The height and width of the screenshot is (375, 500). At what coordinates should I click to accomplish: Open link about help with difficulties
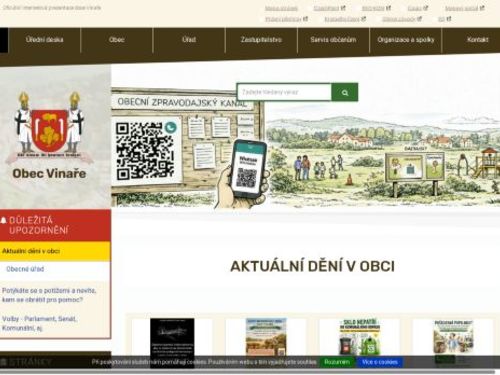pyautogui.click(x=49, y=295)
